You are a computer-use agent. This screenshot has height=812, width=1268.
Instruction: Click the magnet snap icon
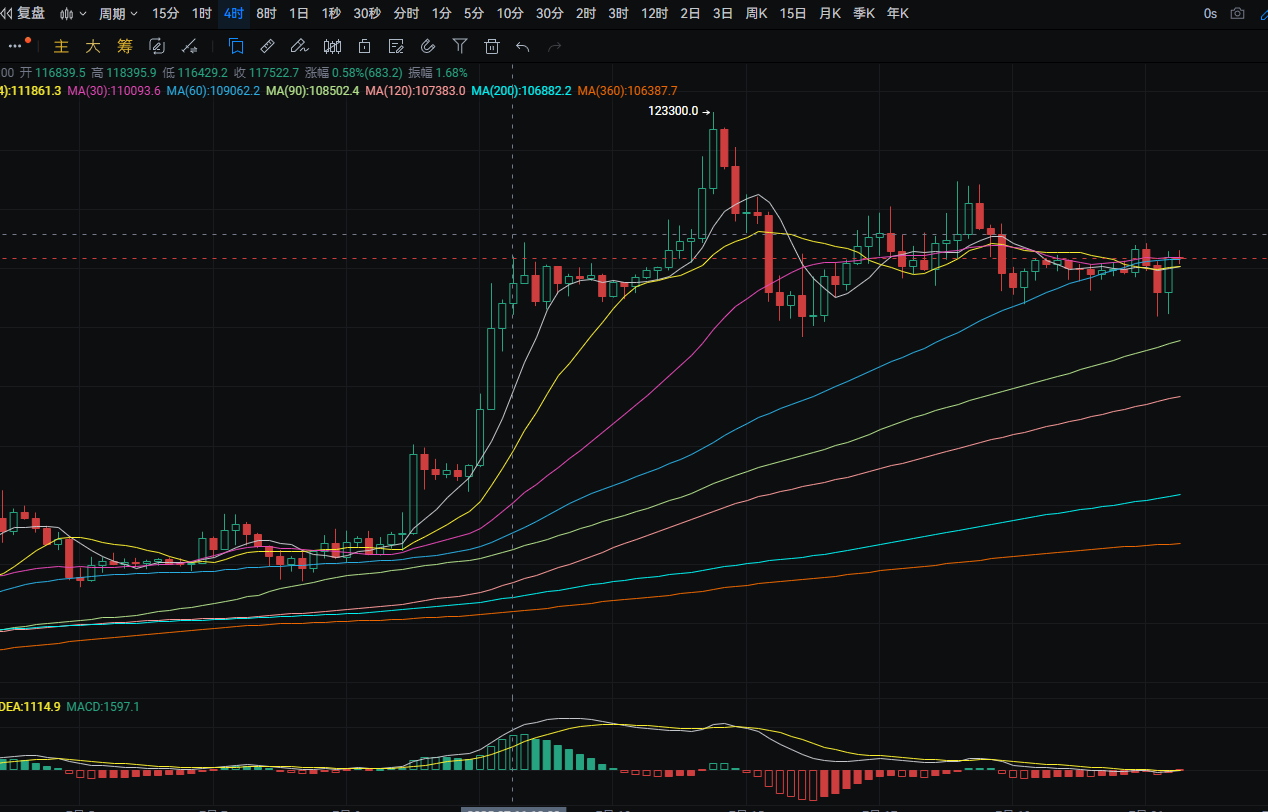(428, 46)
